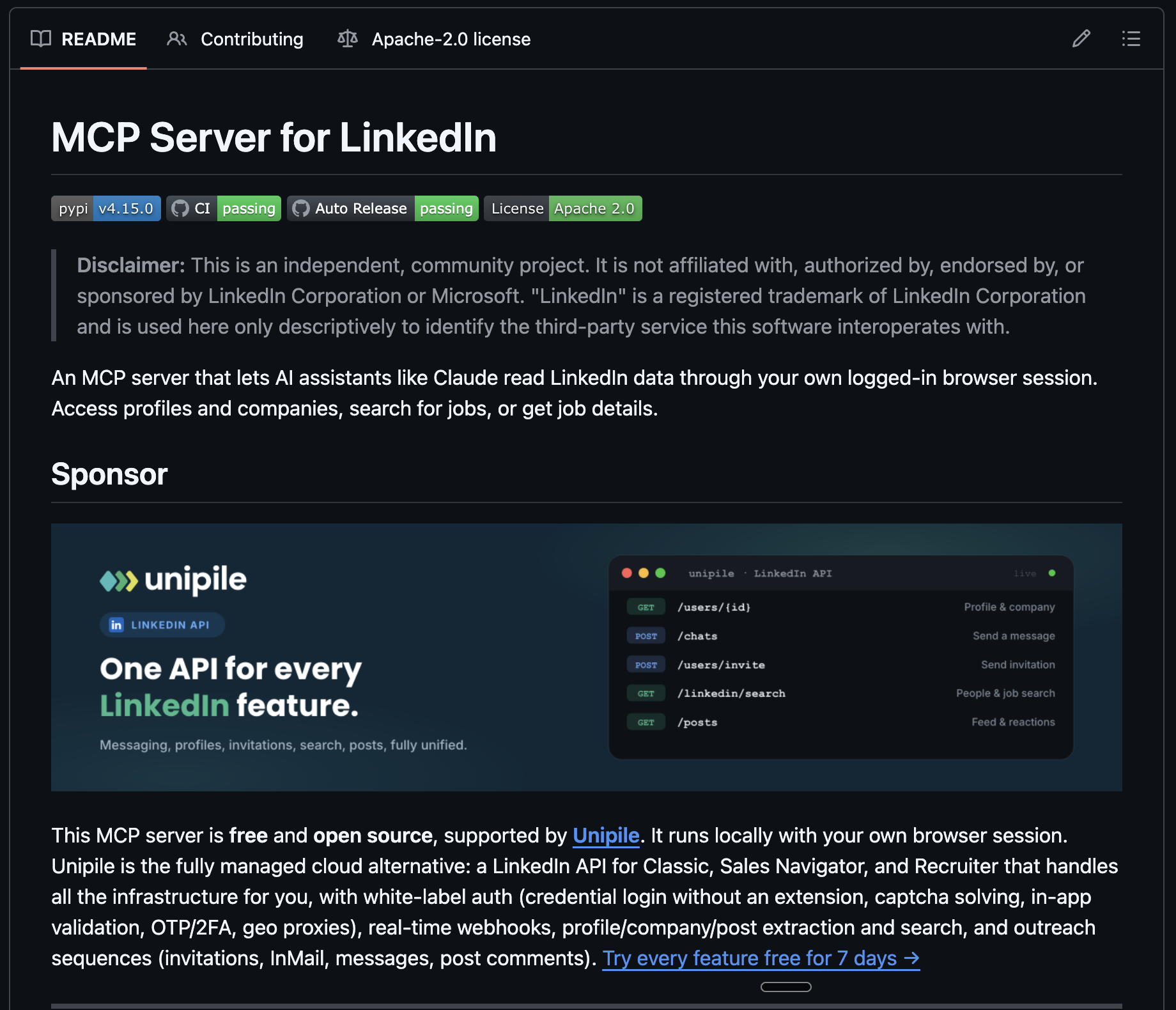
Task: Click the Disclaimer bold text
Action: [x=131, y=265]
